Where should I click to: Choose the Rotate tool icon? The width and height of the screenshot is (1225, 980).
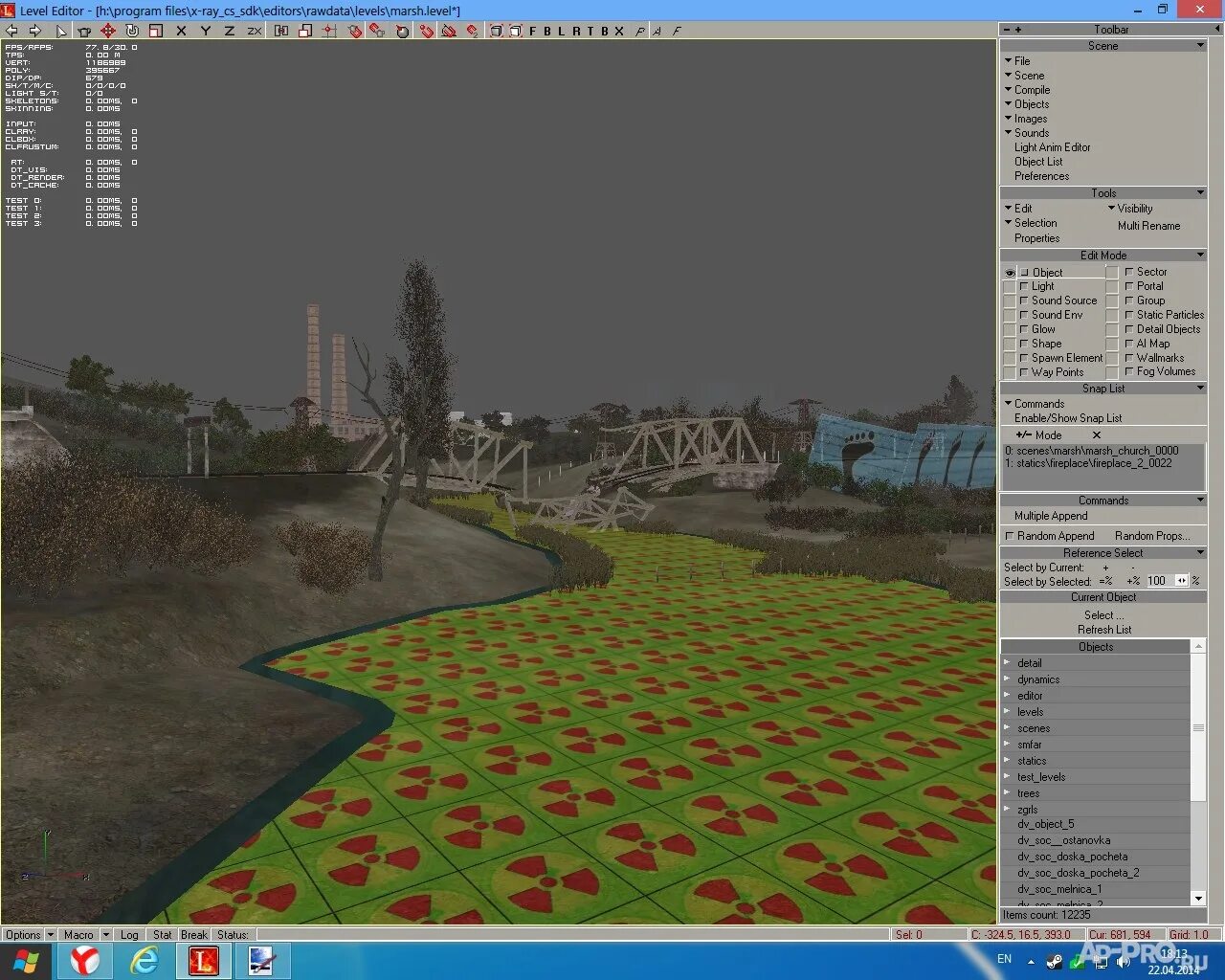tap(132, 31)
